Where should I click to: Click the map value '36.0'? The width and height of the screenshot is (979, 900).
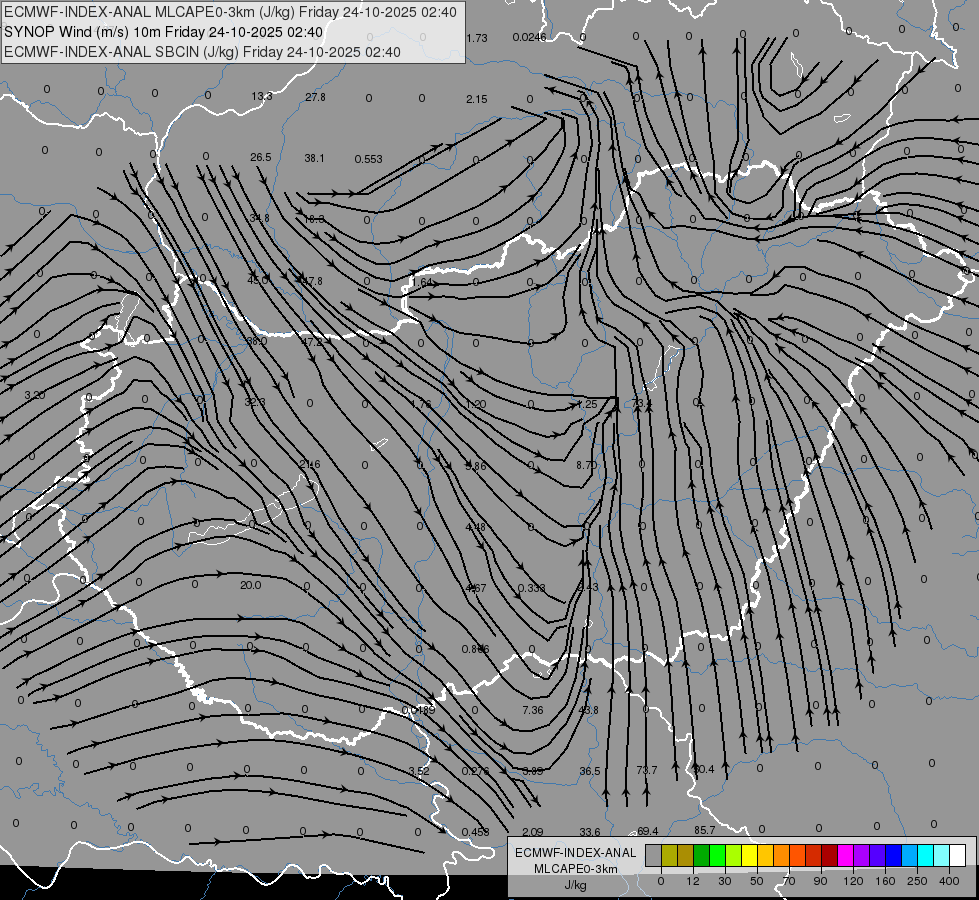pos(257,341)
